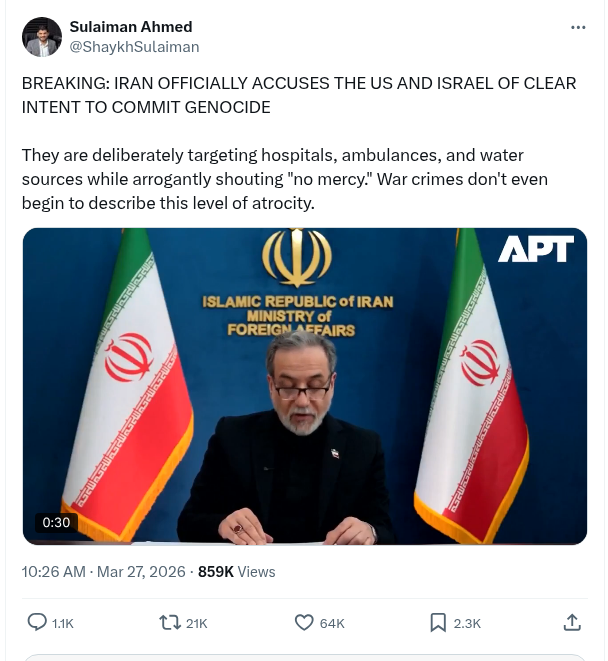Play the Iran Foreign Ministry video
Screen dimensions: 608x661
pyautogui.click(x=304, y=386)
